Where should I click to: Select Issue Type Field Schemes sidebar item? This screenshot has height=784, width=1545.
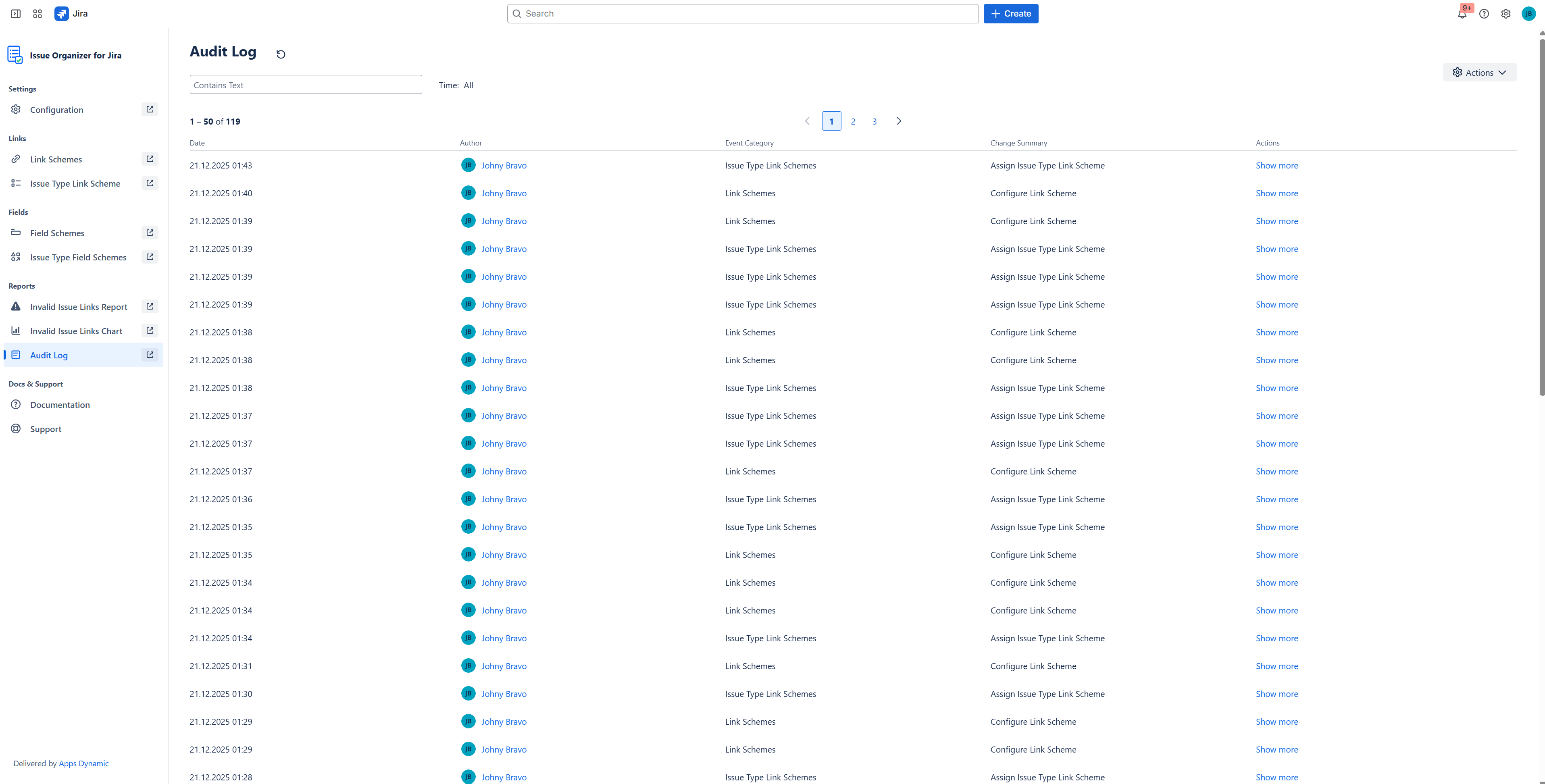tap(78, 257)
